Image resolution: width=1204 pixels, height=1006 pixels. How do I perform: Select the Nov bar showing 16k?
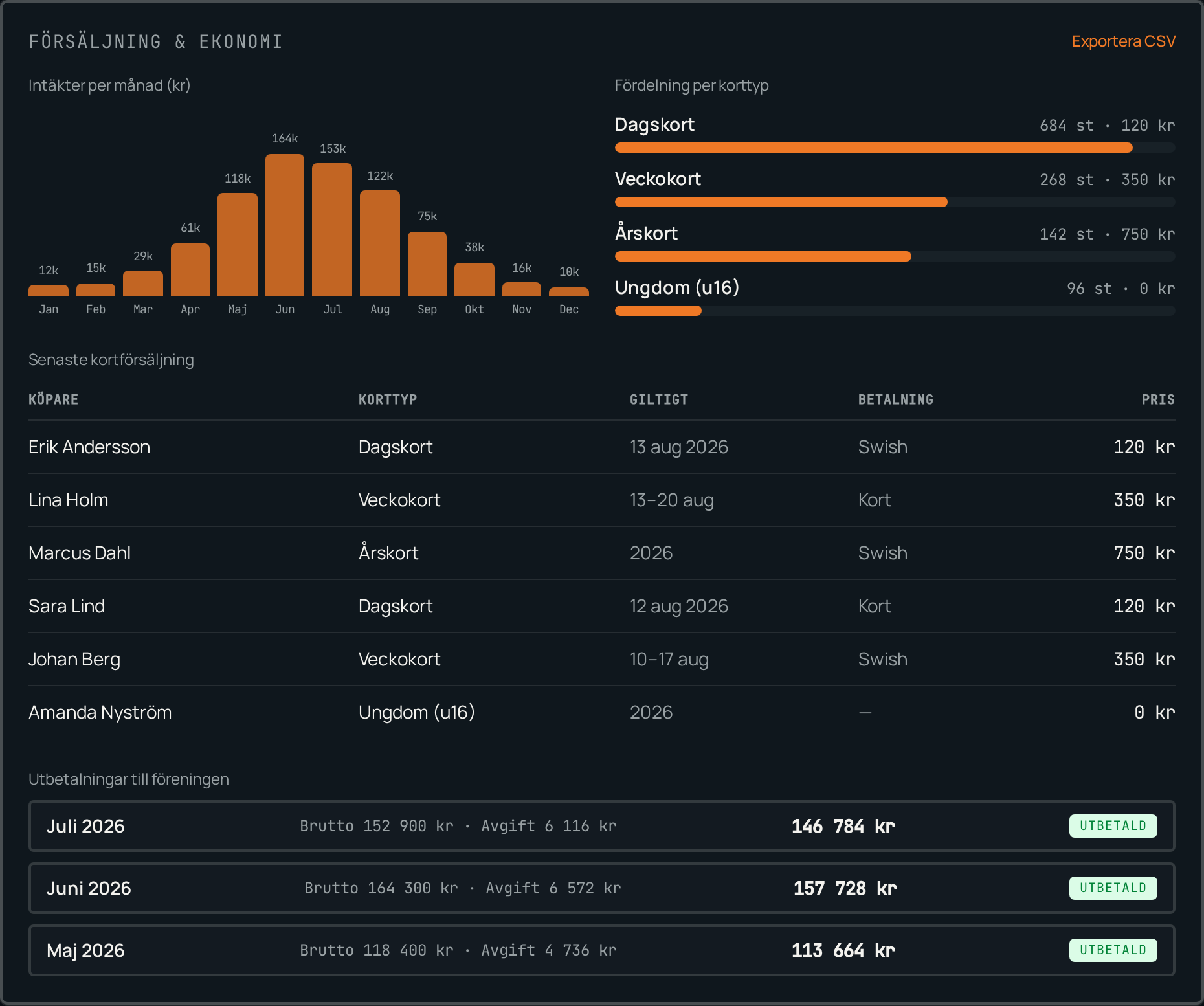(x=522, y=289)
